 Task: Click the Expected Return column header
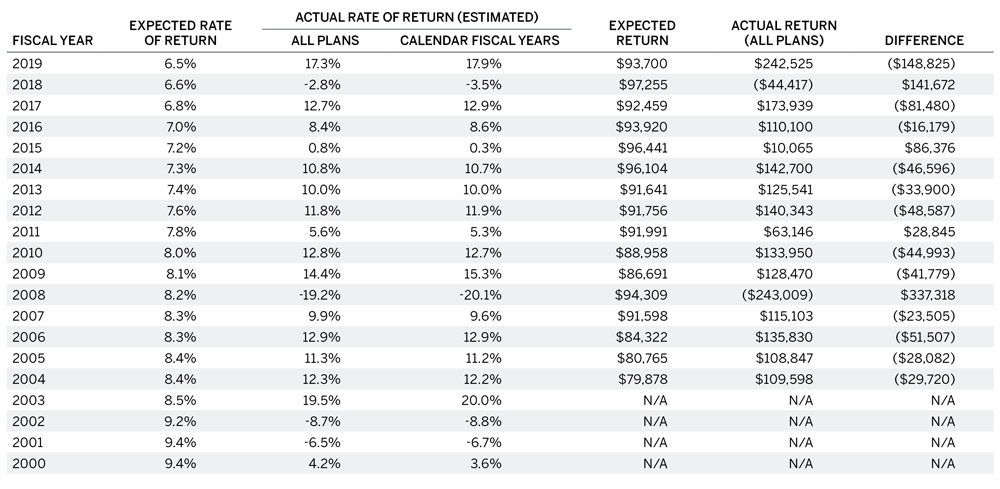(642, 32)
